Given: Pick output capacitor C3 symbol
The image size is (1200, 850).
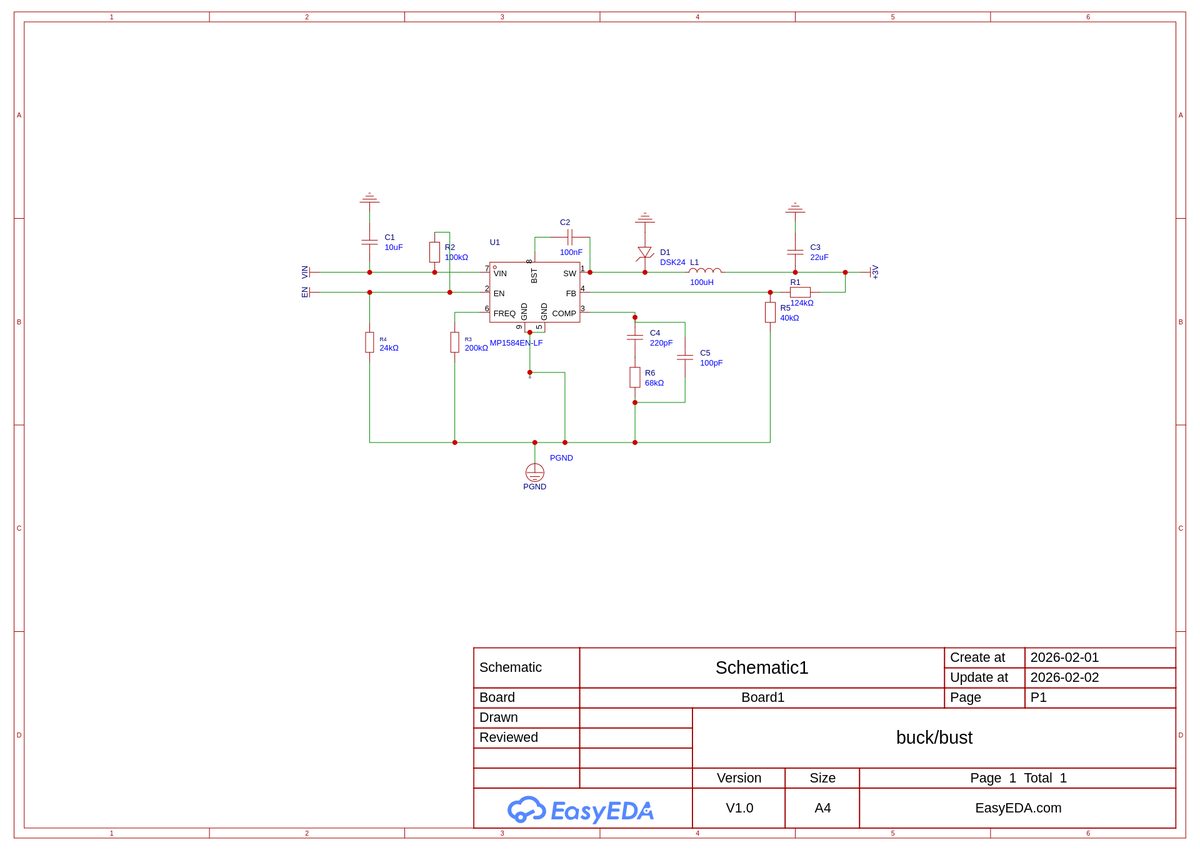Looking at the screenshot, I should pyautogui.click(x=795, y=251).
